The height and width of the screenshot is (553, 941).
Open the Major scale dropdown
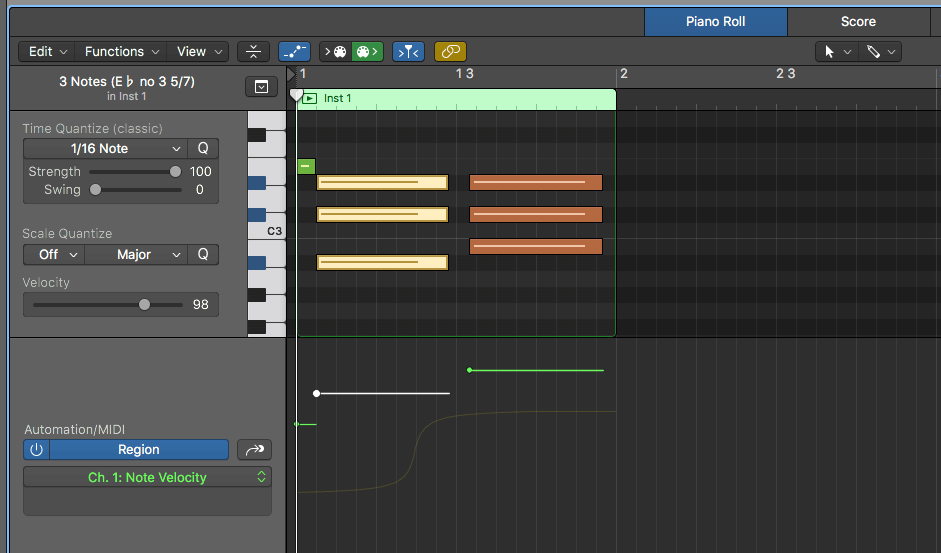(x=136, y=255)
